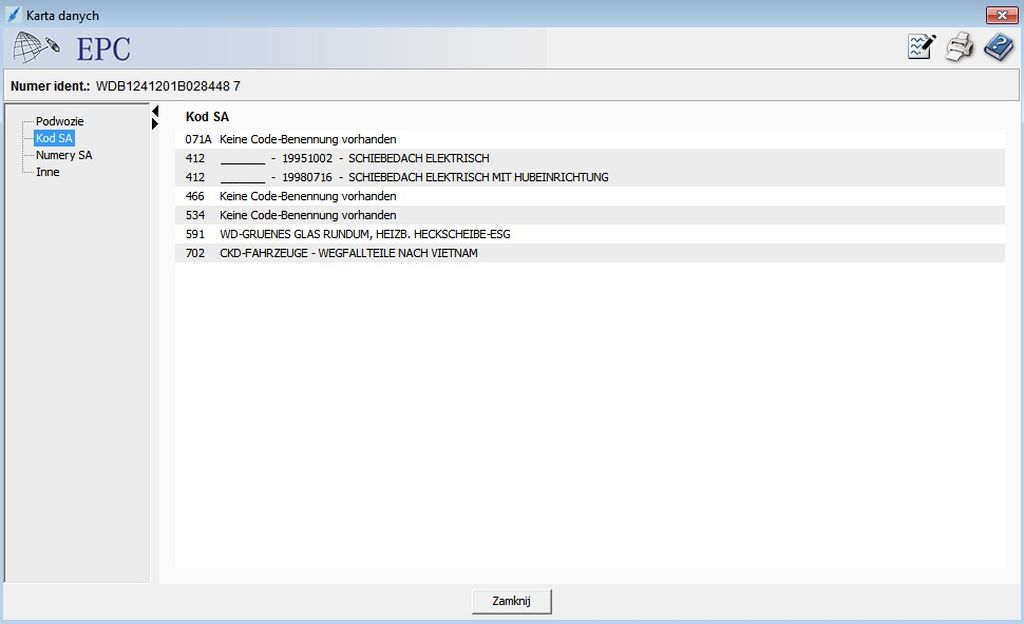This screenshot has height=624, width=1024.
Task: Select the 071A code row
Action: coord(590,139)
